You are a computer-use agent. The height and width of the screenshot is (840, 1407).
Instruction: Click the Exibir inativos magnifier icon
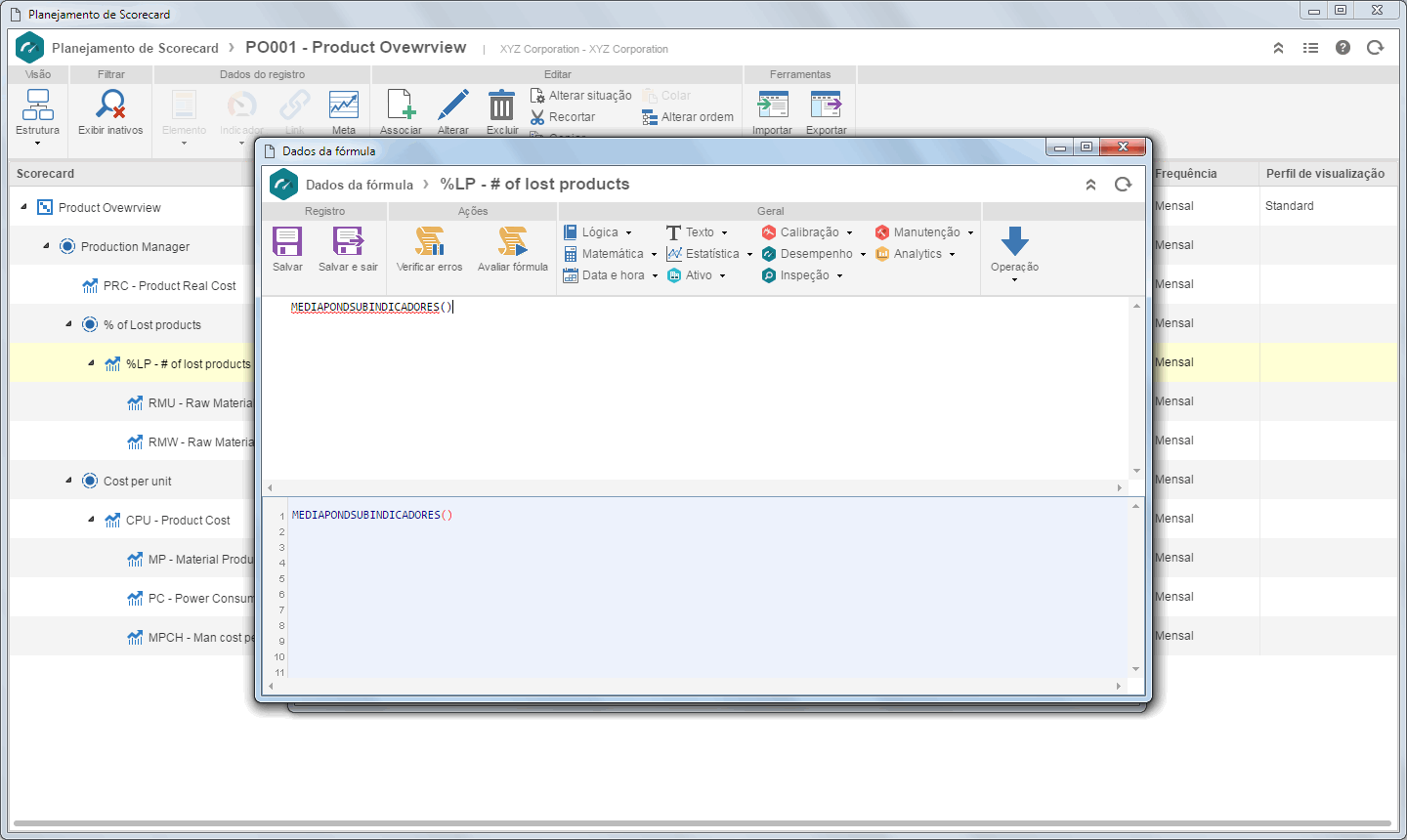click(111, 105)
